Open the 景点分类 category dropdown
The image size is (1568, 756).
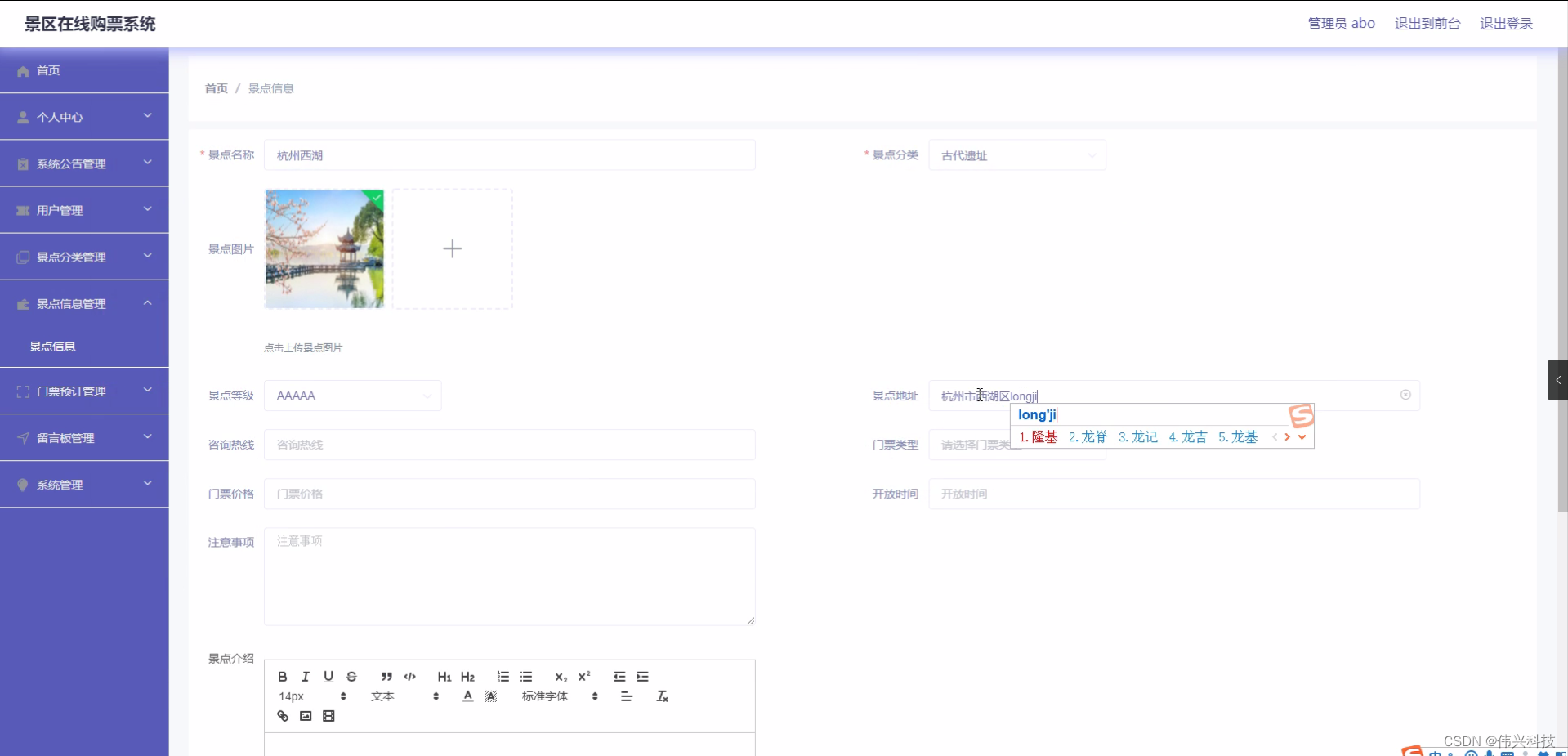point(1016,155)
